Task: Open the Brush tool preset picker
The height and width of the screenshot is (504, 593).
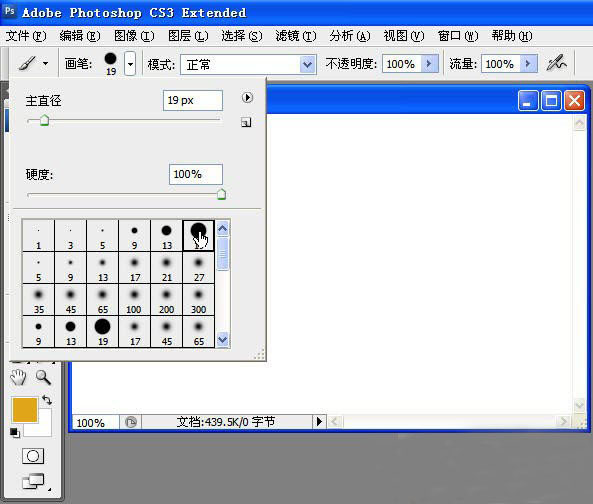Action: [34, 64]
